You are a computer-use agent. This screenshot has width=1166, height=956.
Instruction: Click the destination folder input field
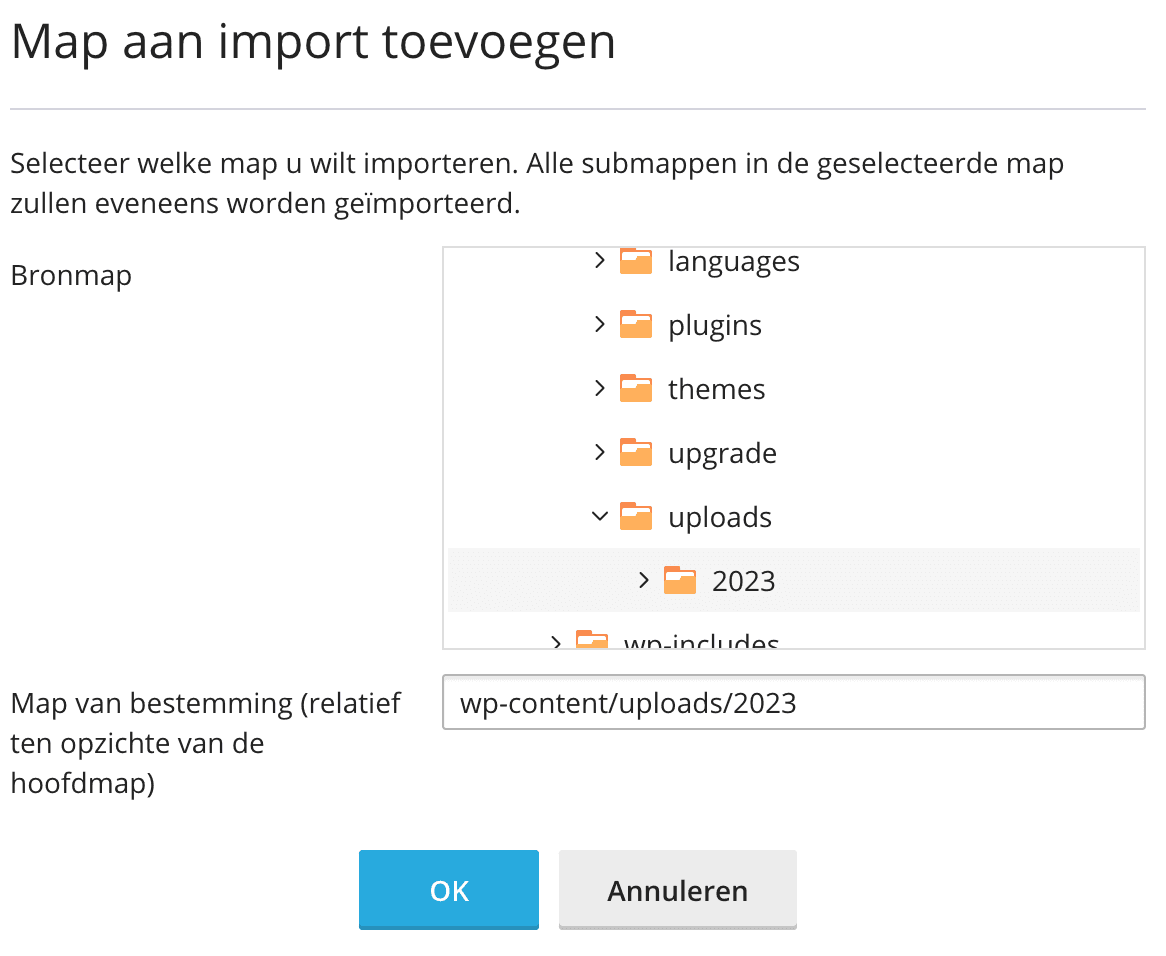[793, 703]
